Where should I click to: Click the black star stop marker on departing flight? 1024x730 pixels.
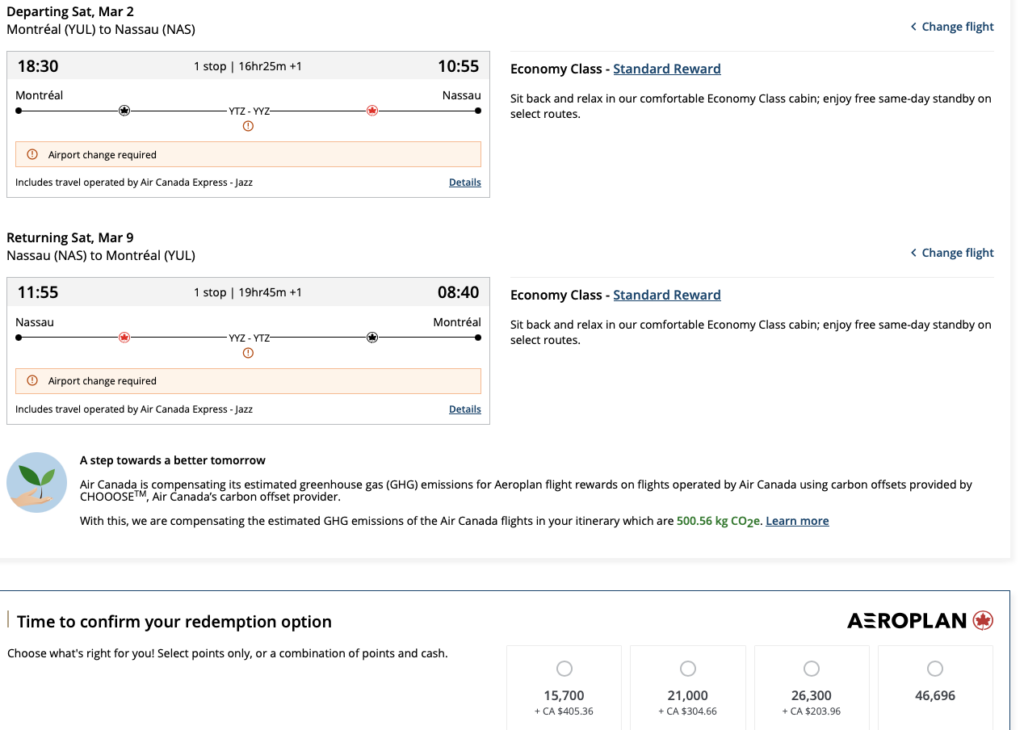124,111
